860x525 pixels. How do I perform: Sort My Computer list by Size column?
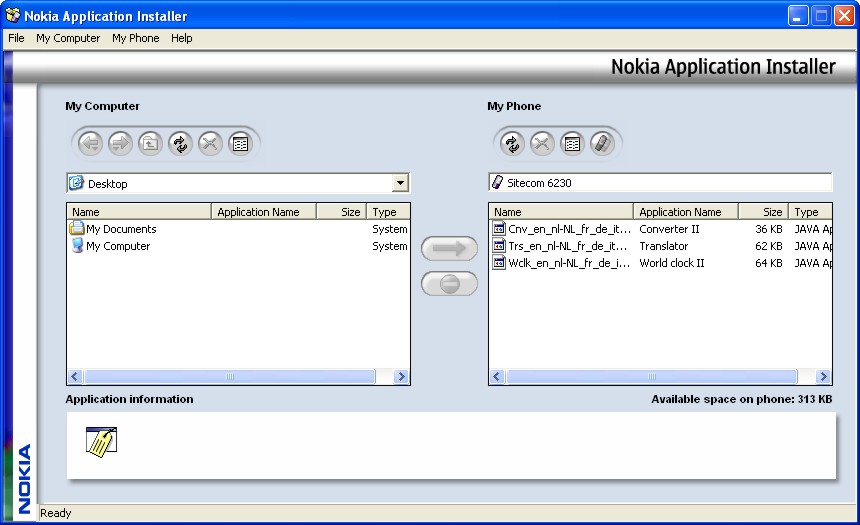pos(341,212)
